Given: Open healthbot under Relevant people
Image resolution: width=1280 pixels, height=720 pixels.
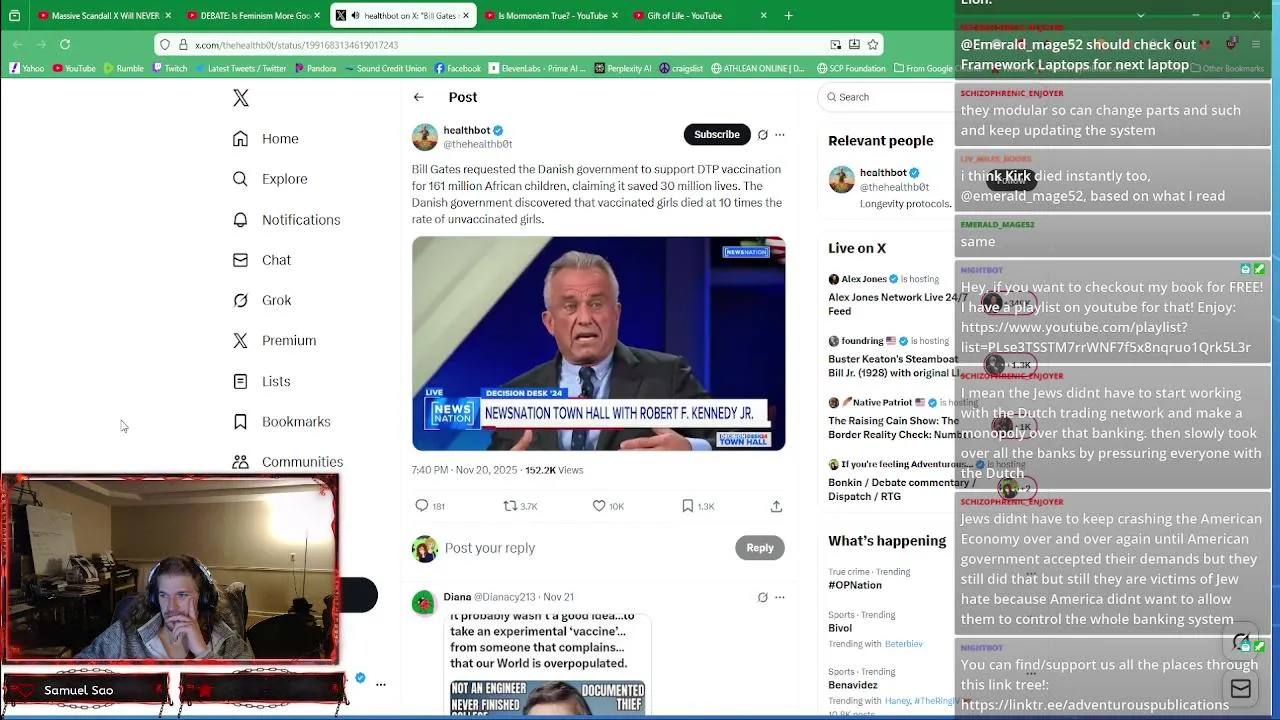Looking at the screenshot, I should click(x=883, y=173).
